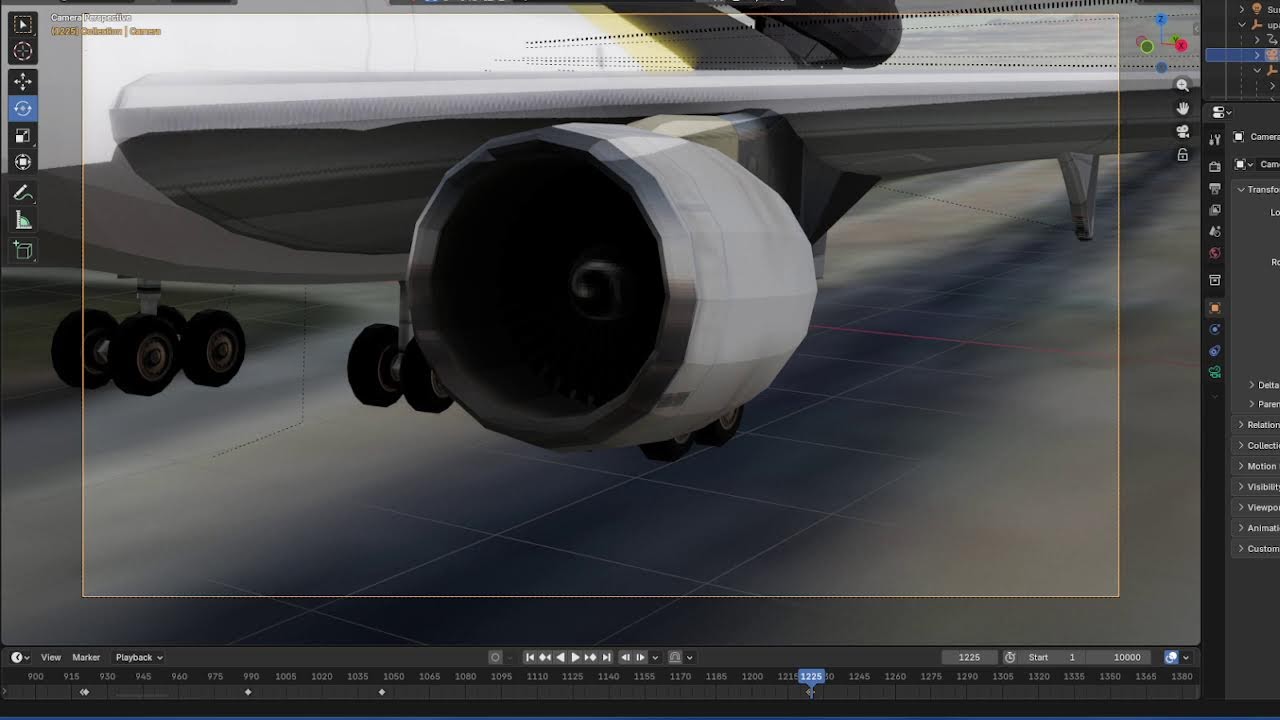
Task: Open the timeline Marker menu
Action: [86, 657]
